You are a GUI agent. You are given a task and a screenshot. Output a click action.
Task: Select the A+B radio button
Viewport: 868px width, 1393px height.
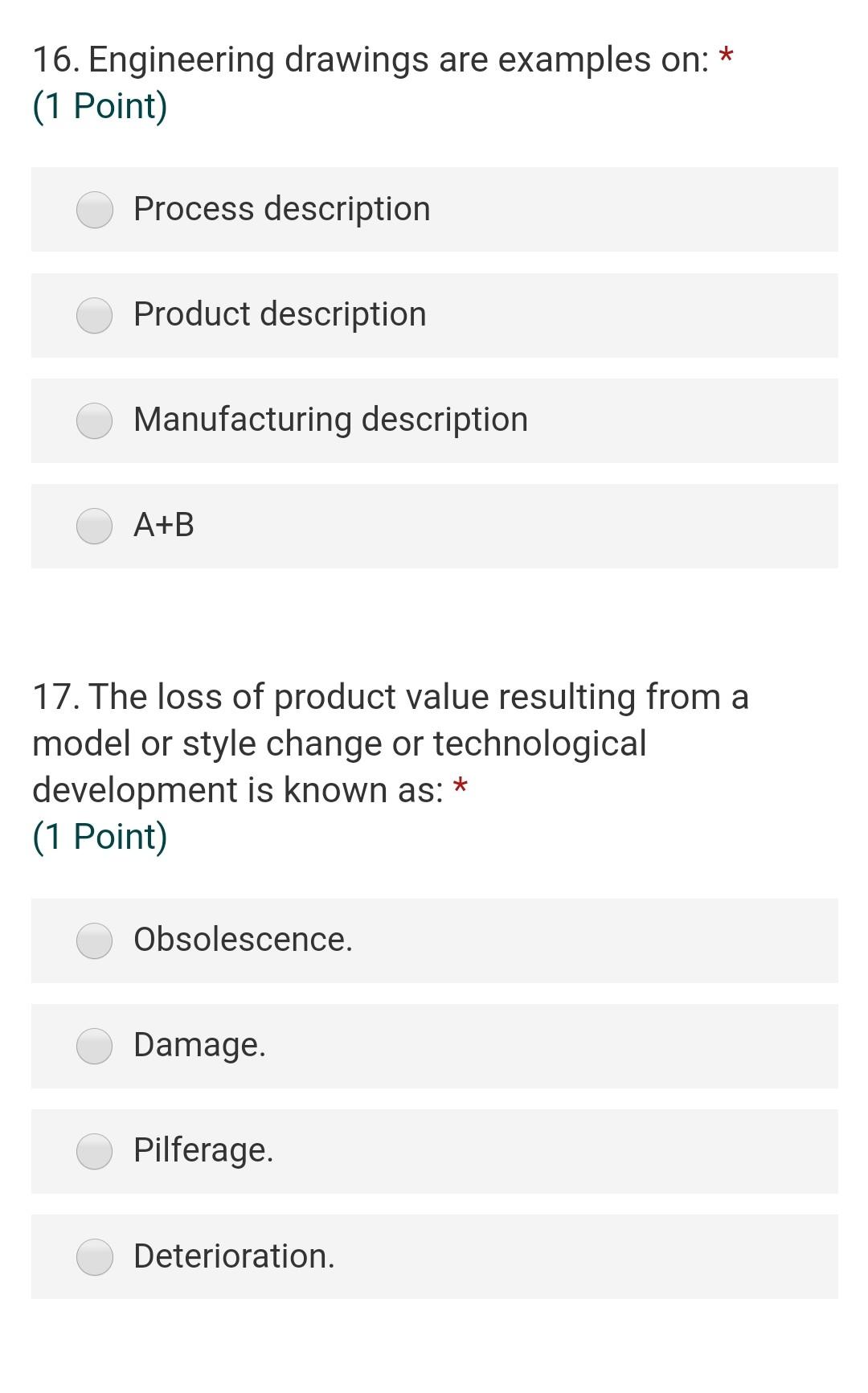[95, 526]
